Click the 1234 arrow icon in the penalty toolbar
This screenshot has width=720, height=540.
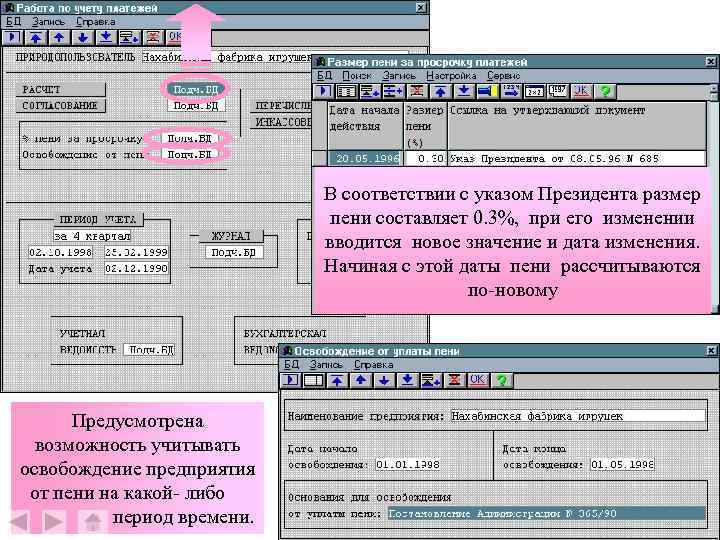[x=511, y=91]
